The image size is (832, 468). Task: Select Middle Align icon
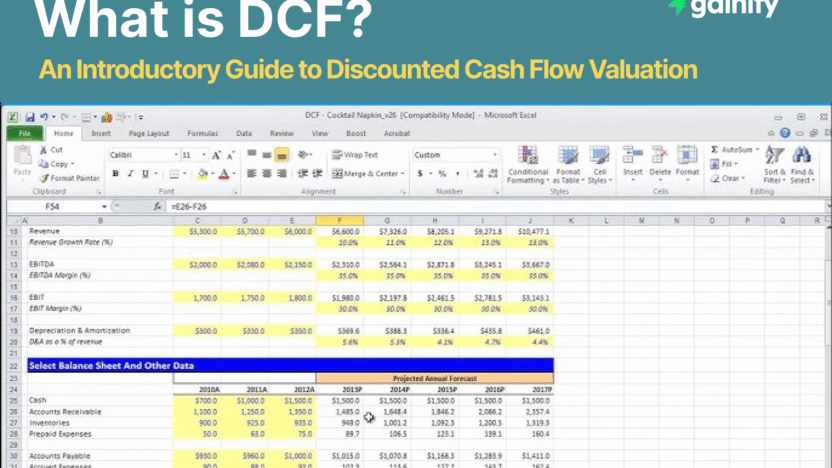click(266, 154)
